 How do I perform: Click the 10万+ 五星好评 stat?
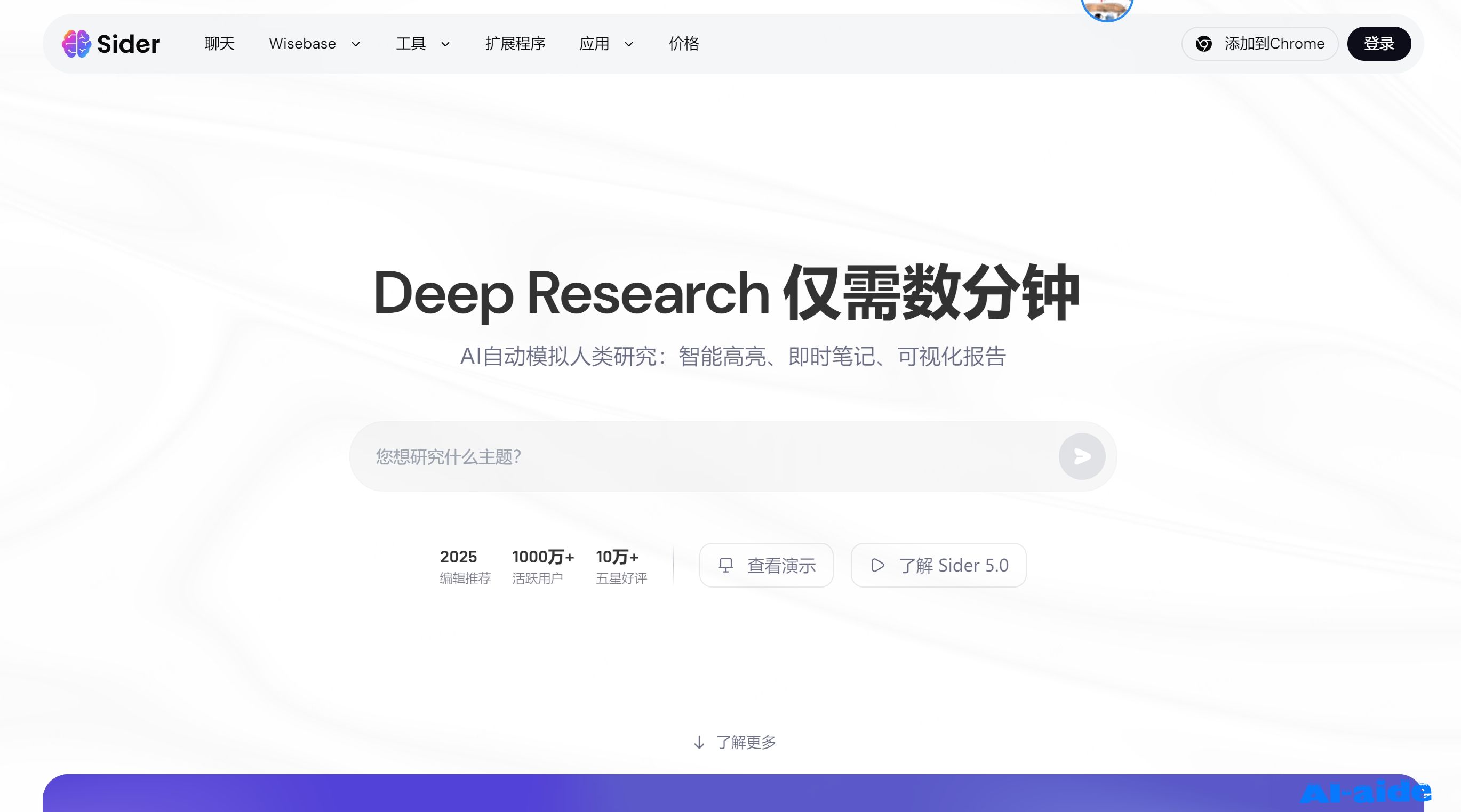click(x=621, y=566)
